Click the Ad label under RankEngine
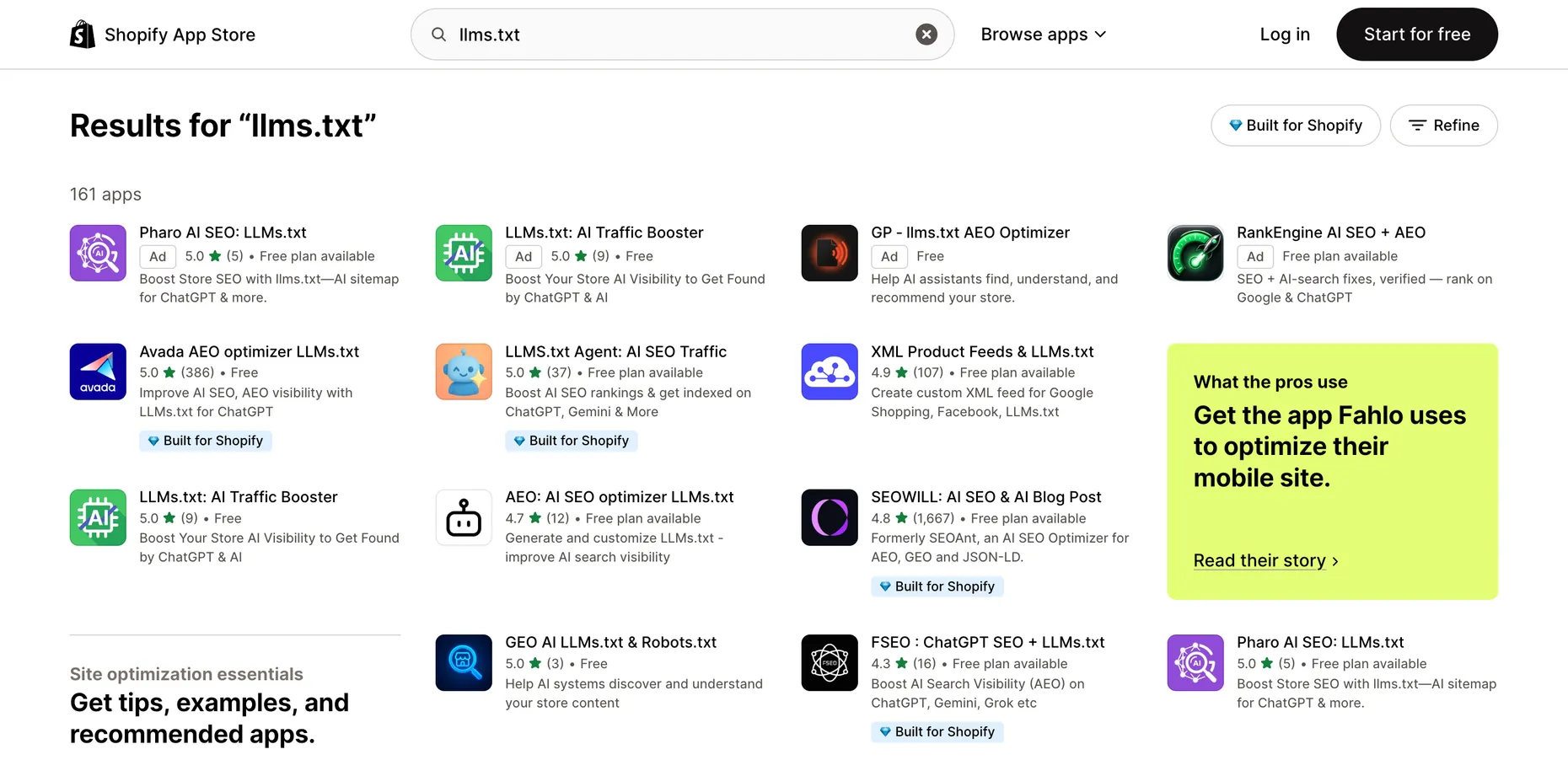This screenshot has height=776, width=1568. [1255, 256]
